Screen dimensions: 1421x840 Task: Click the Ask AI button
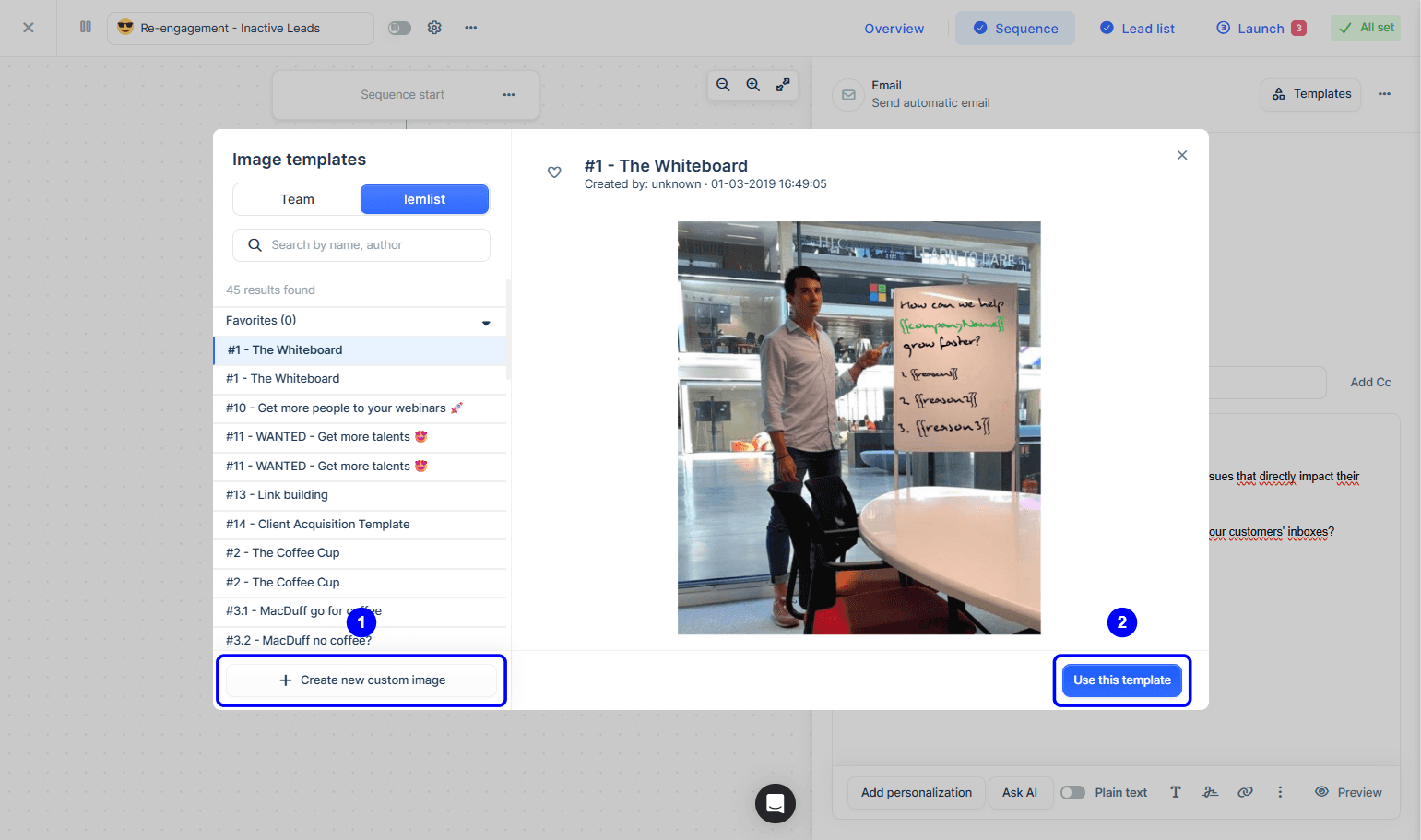point(1020,793)
